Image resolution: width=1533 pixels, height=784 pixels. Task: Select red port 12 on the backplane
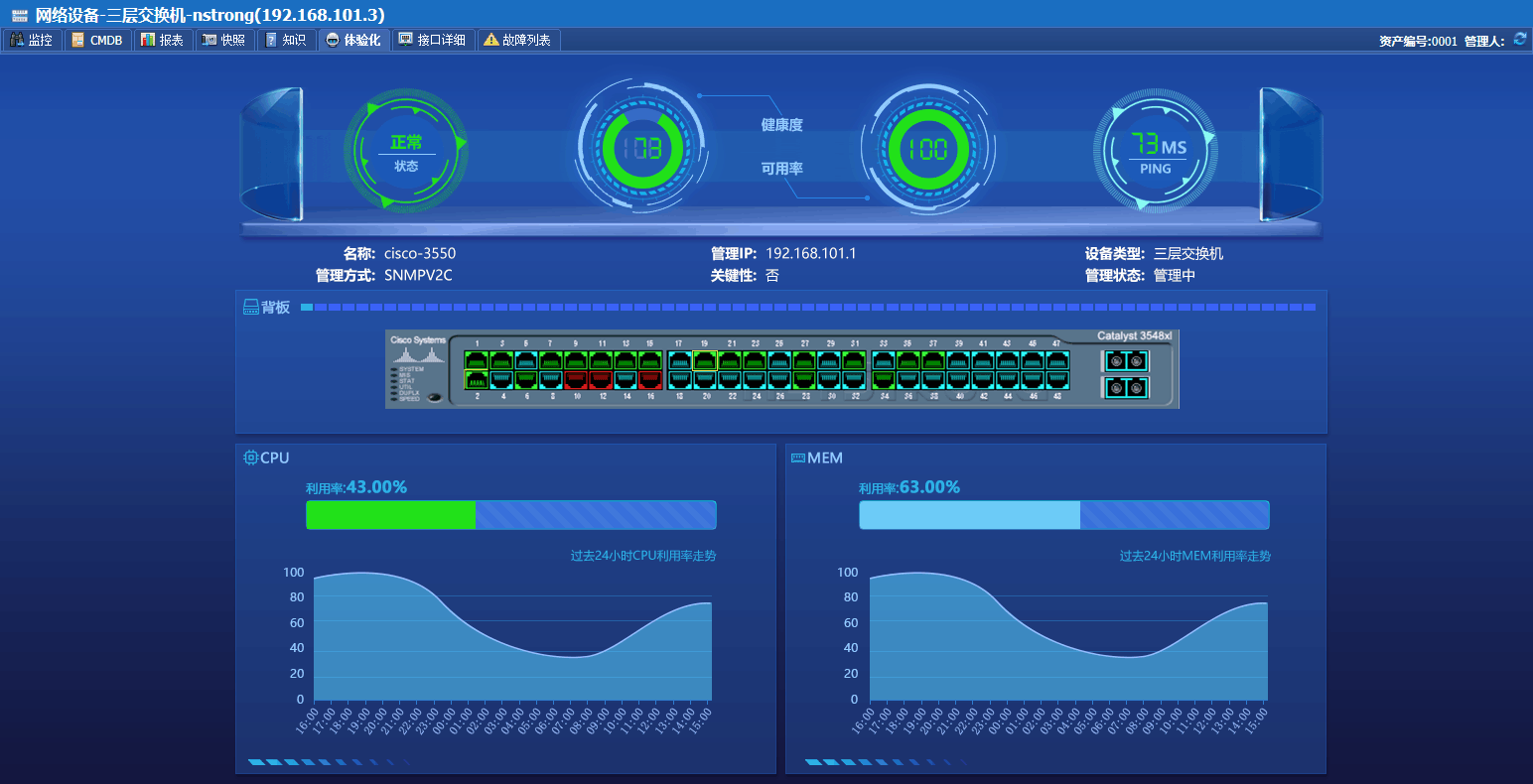pyautogui.click(x=602, y=380)
